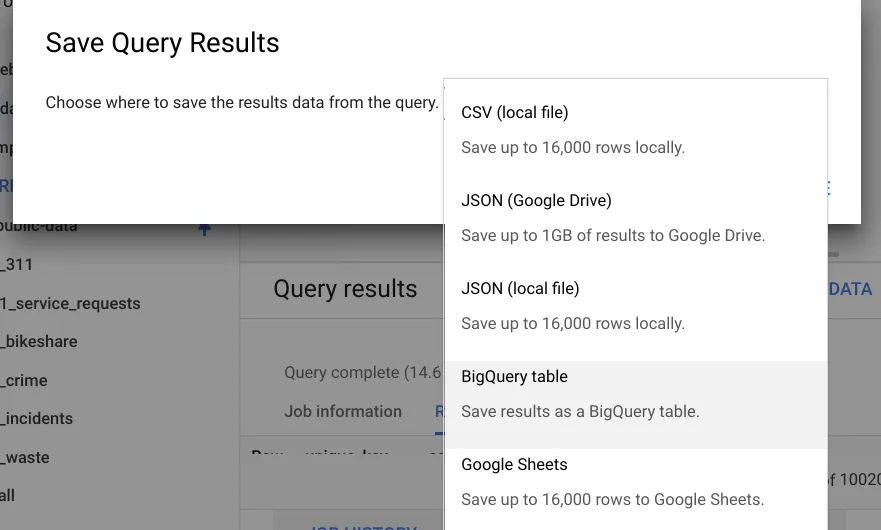Switch to the Job information tab
Screen dimensions: 881x530
click(343, 411)
